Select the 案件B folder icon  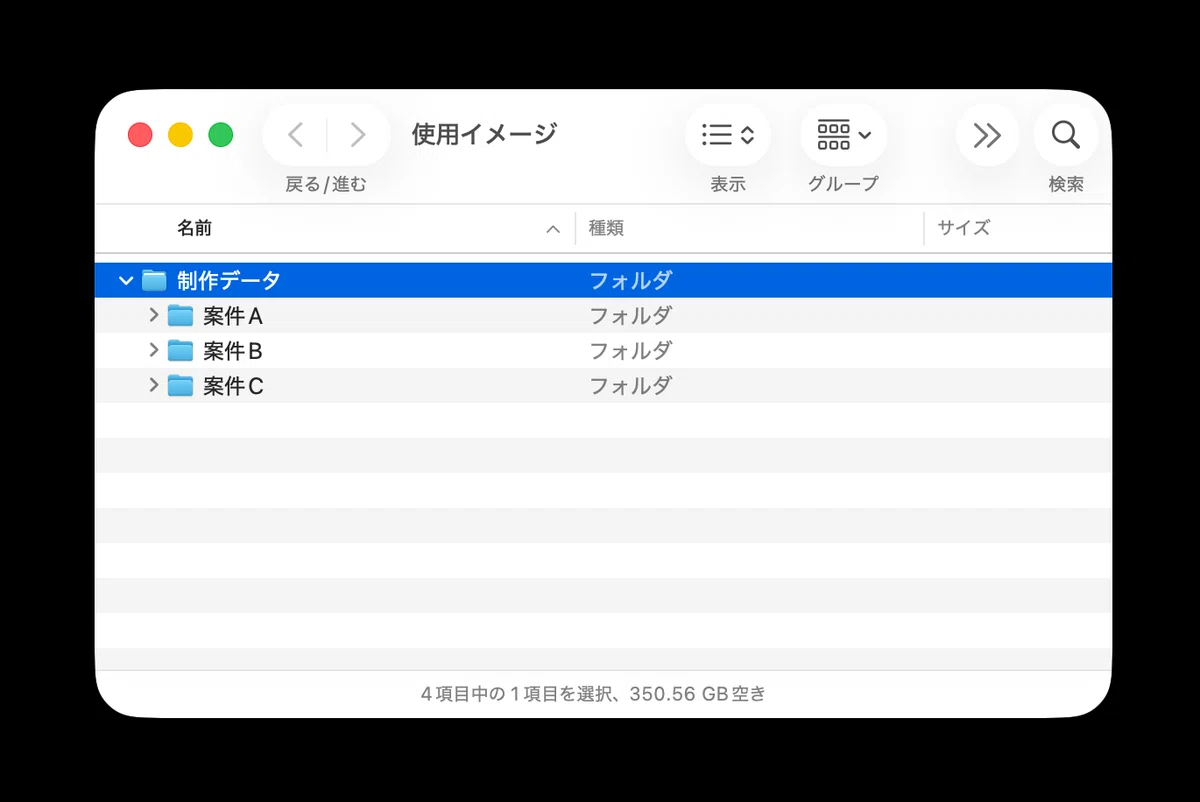(180, 351)
